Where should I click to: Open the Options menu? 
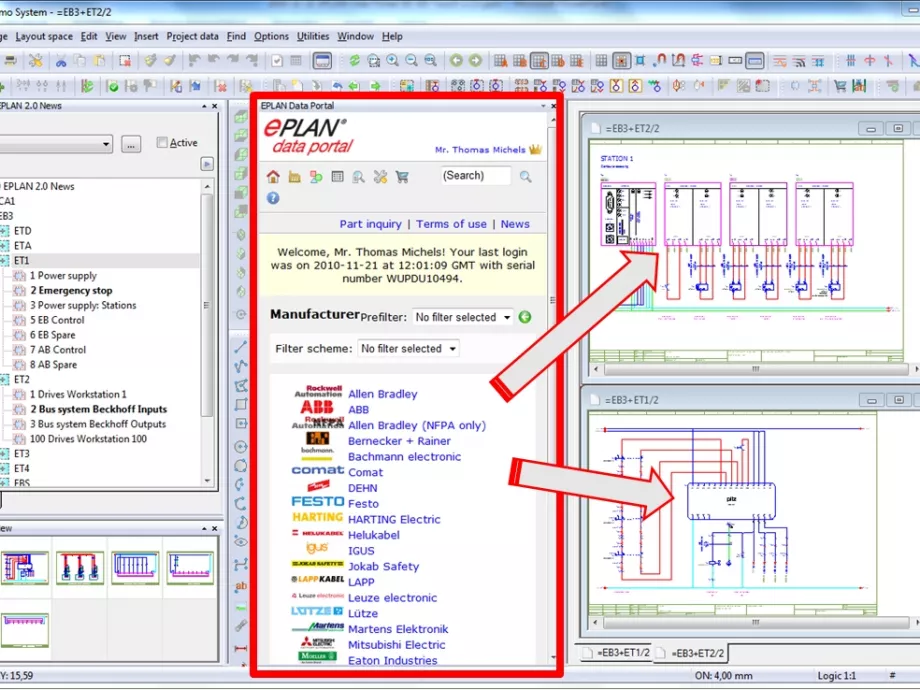(271, 36)
